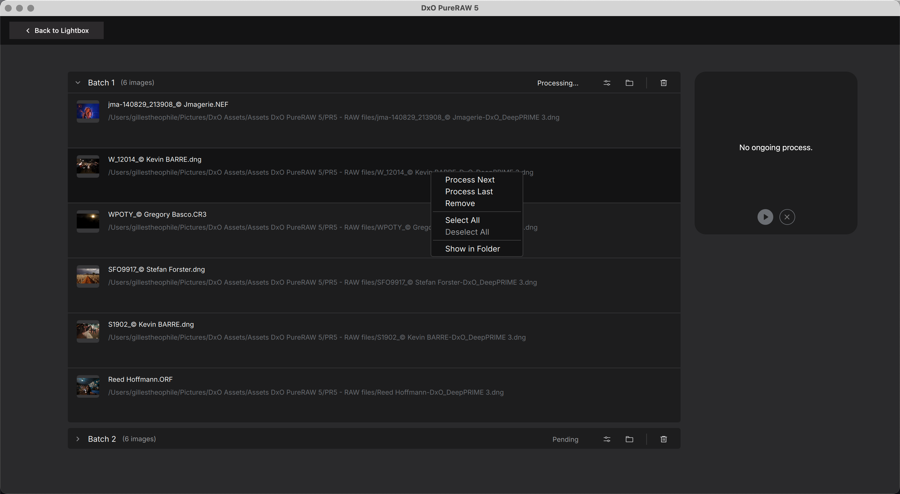Screen dimensions: 900x494
Task: Click file name Reed Hoffmann.ORF
Action: 140,379
